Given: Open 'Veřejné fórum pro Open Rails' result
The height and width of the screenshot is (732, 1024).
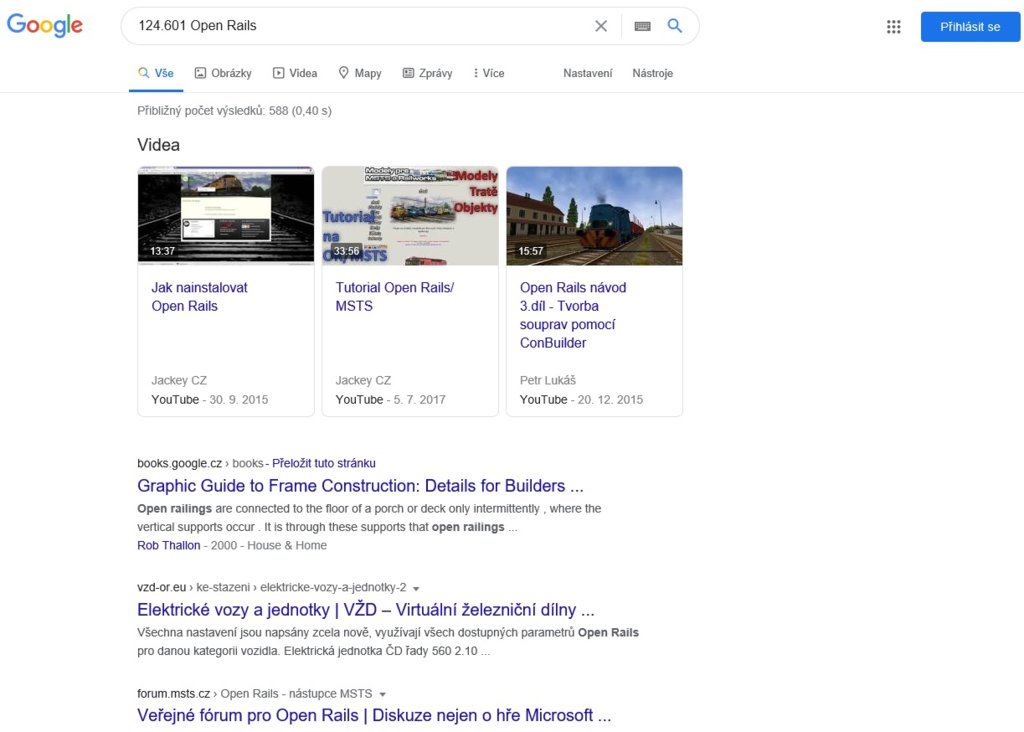Looking at the screenshot, I should coord(374,716).
